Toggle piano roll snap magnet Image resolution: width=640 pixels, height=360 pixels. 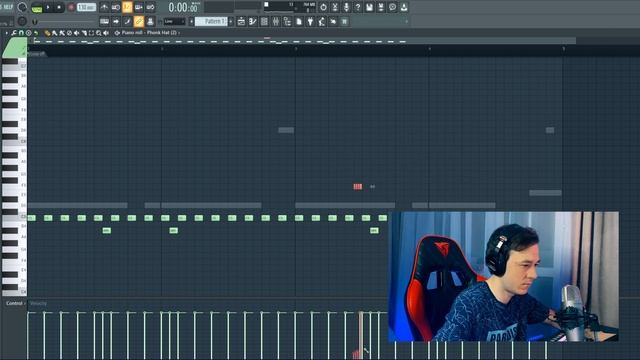tap(21, 33)
